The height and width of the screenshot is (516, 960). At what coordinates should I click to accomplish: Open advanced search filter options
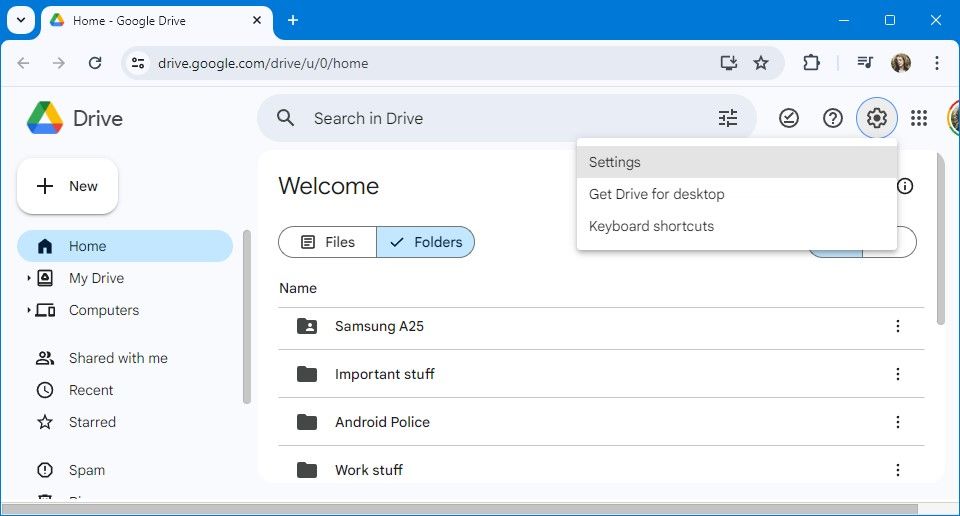pos(727,118)
